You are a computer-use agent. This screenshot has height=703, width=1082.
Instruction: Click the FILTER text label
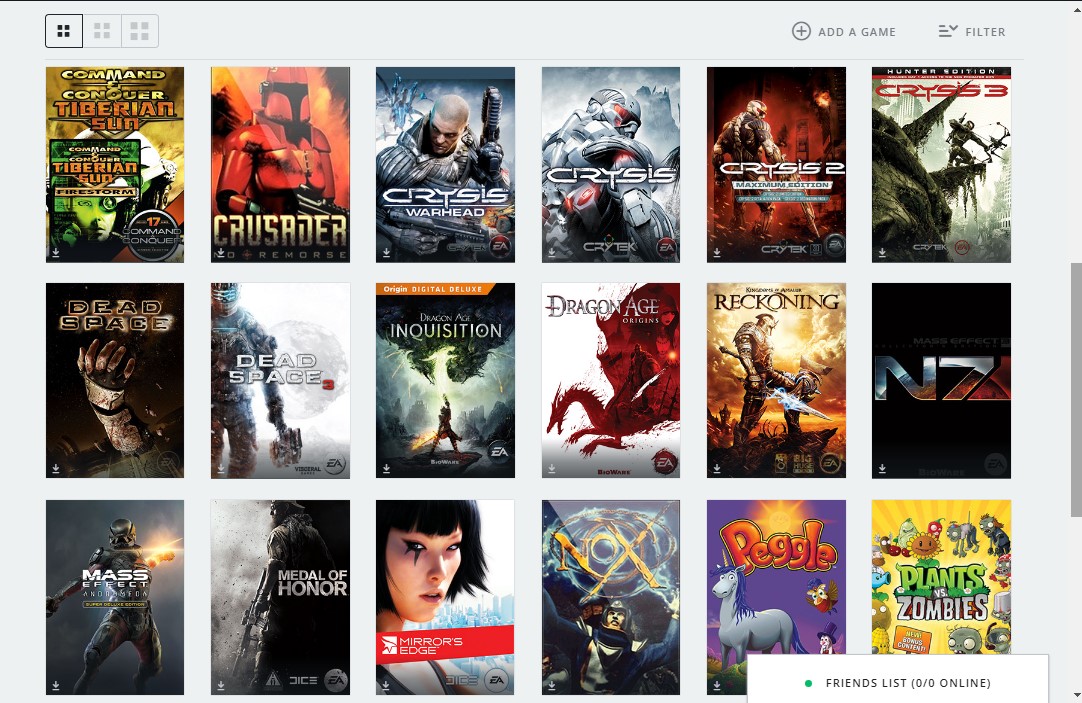pyautogui.click(x=985, y=32)
